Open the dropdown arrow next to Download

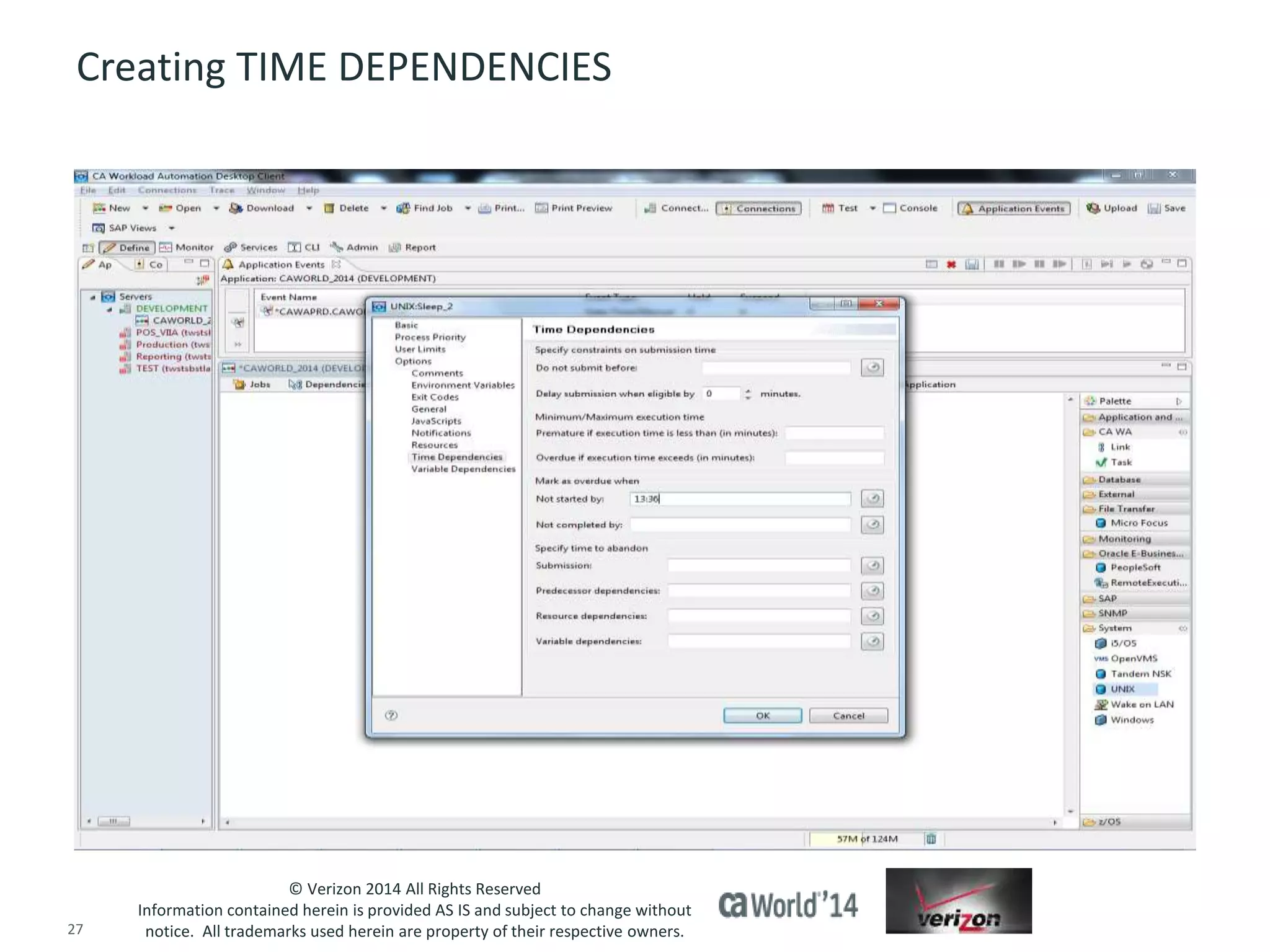coord(309,208)
